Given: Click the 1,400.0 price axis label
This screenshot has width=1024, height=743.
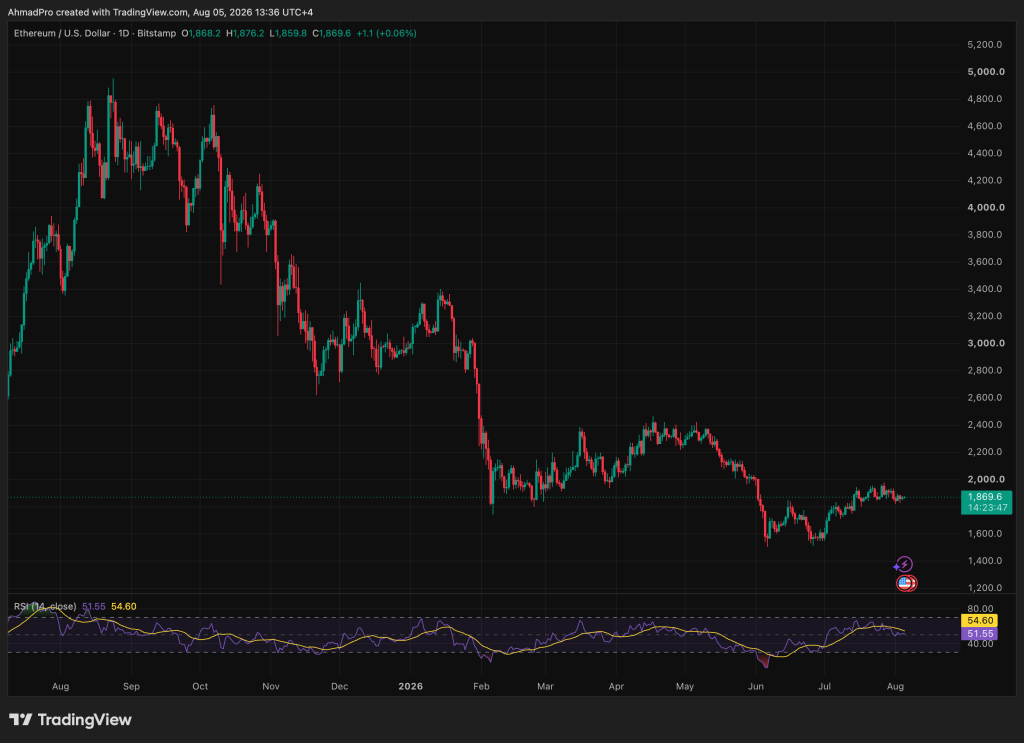Looking at the screenshot, I should pos(985,561).
